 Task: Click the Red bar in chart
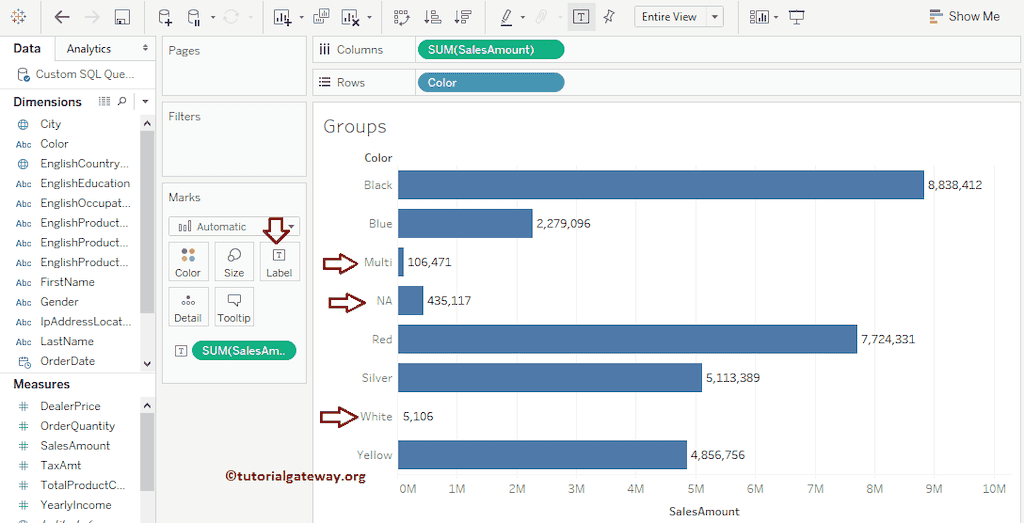pos(627,339)
